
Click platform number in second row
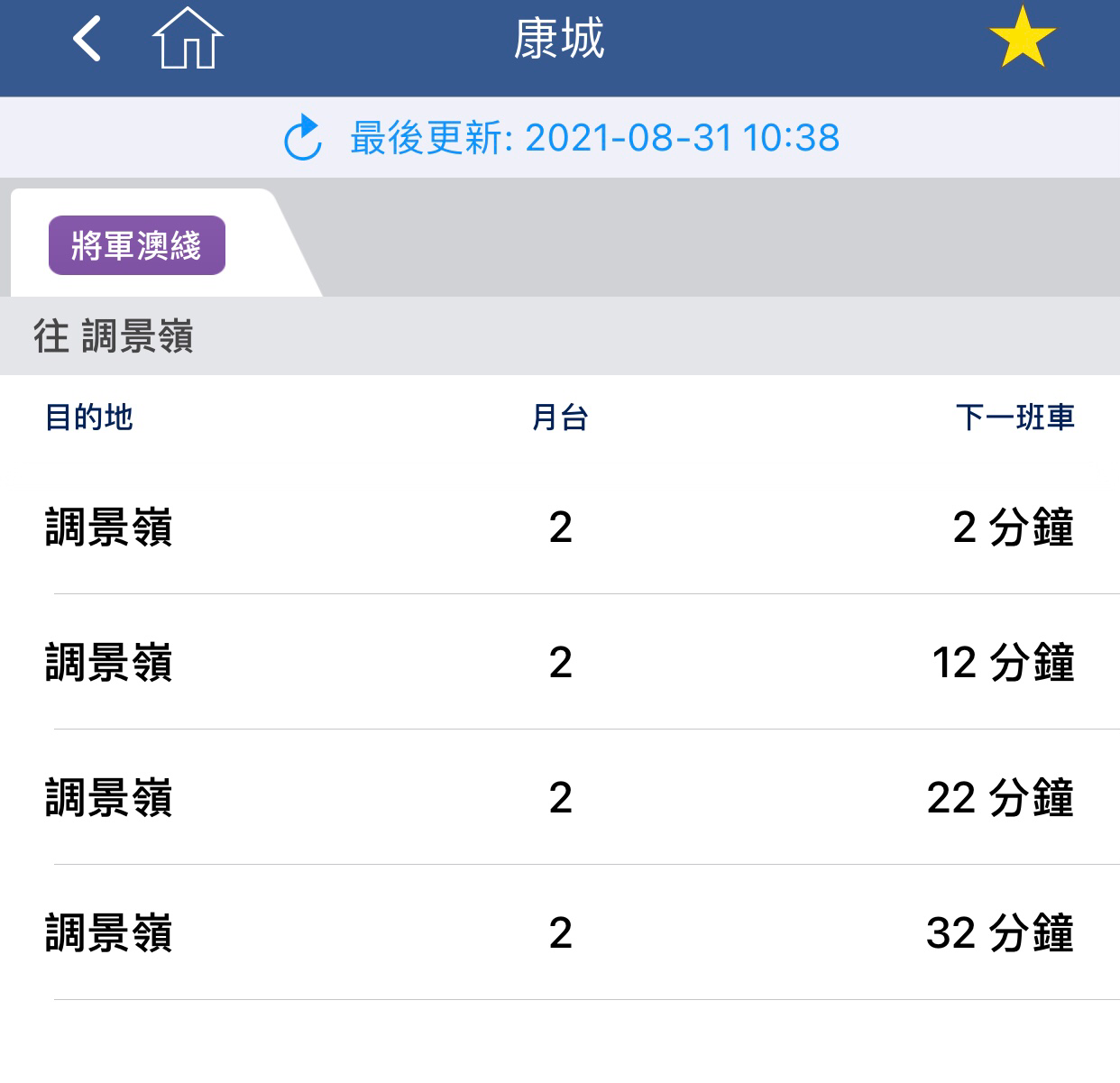(560, 663)
